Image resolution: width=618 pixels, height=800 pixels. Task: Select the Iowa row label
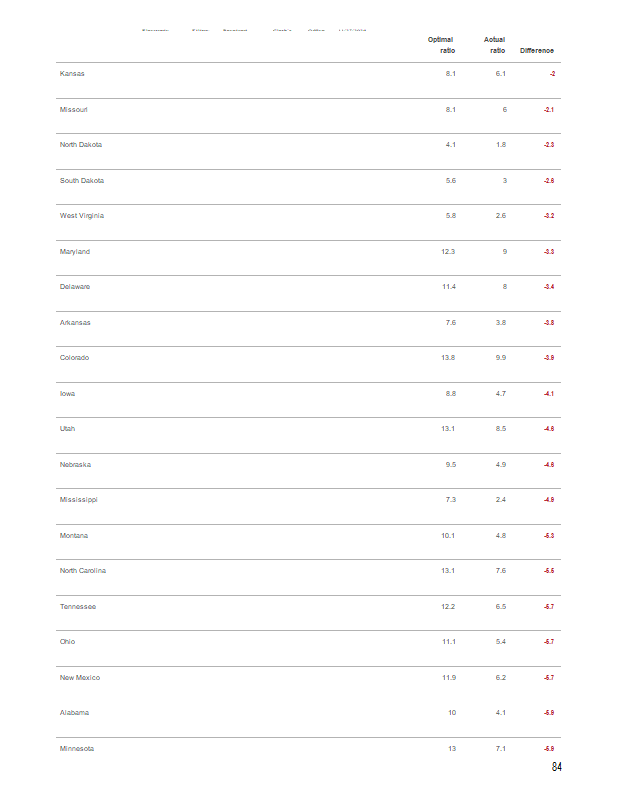pos(67,393)
